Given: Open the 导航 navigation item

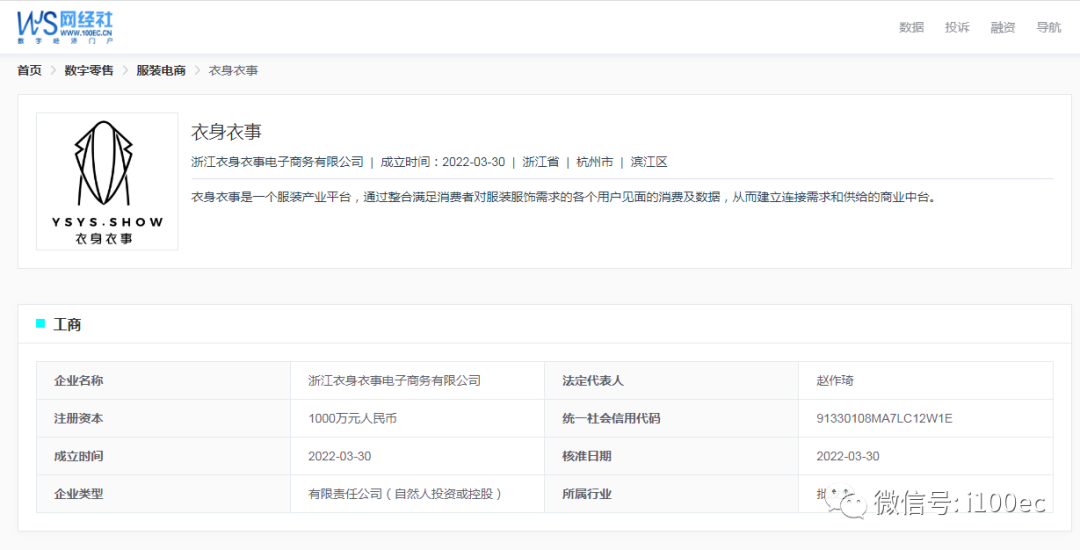Looking at the screenshot, I should pyautogui.click(x=1048, y=28).
